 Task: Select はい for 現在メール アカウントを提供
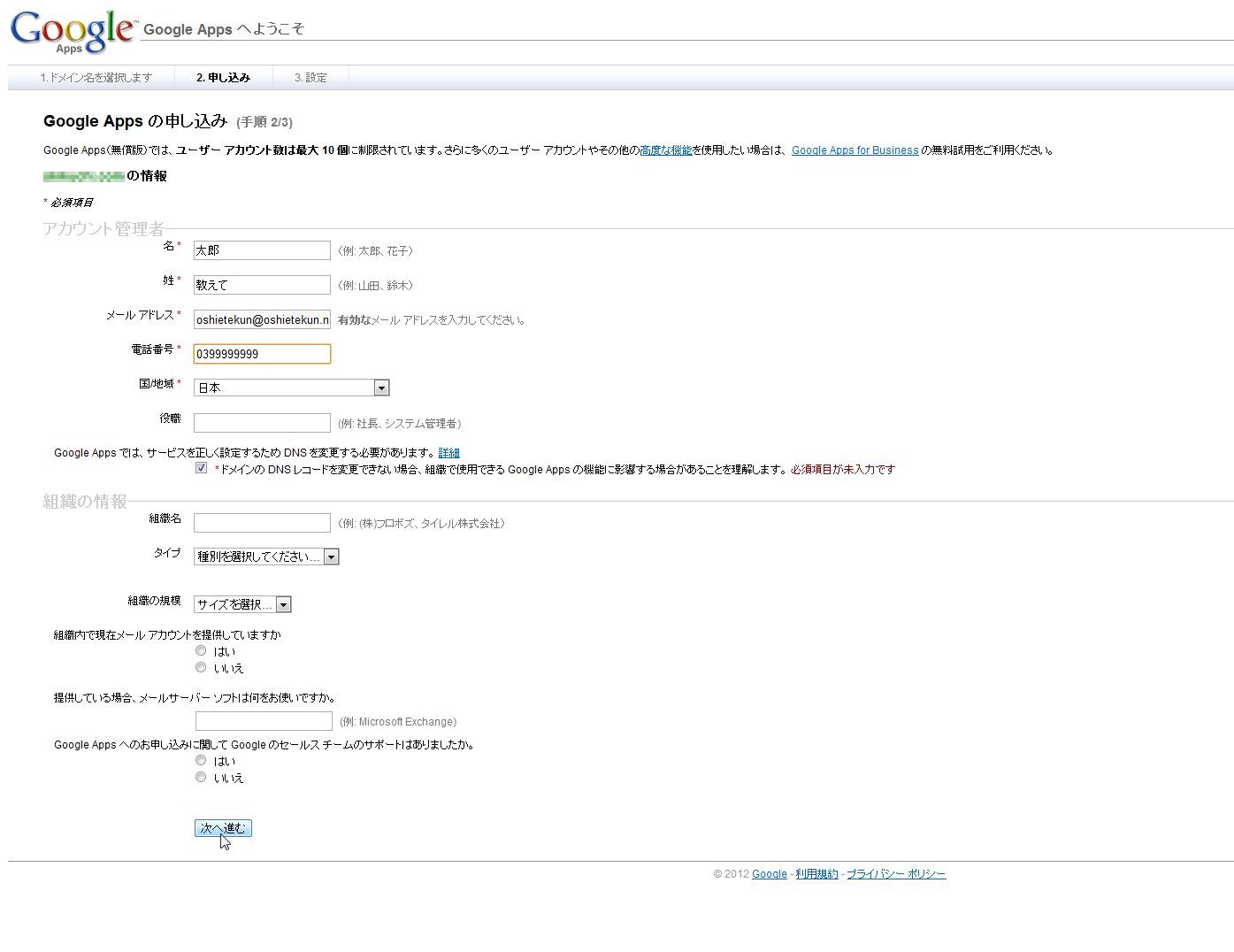pos(201,650)
